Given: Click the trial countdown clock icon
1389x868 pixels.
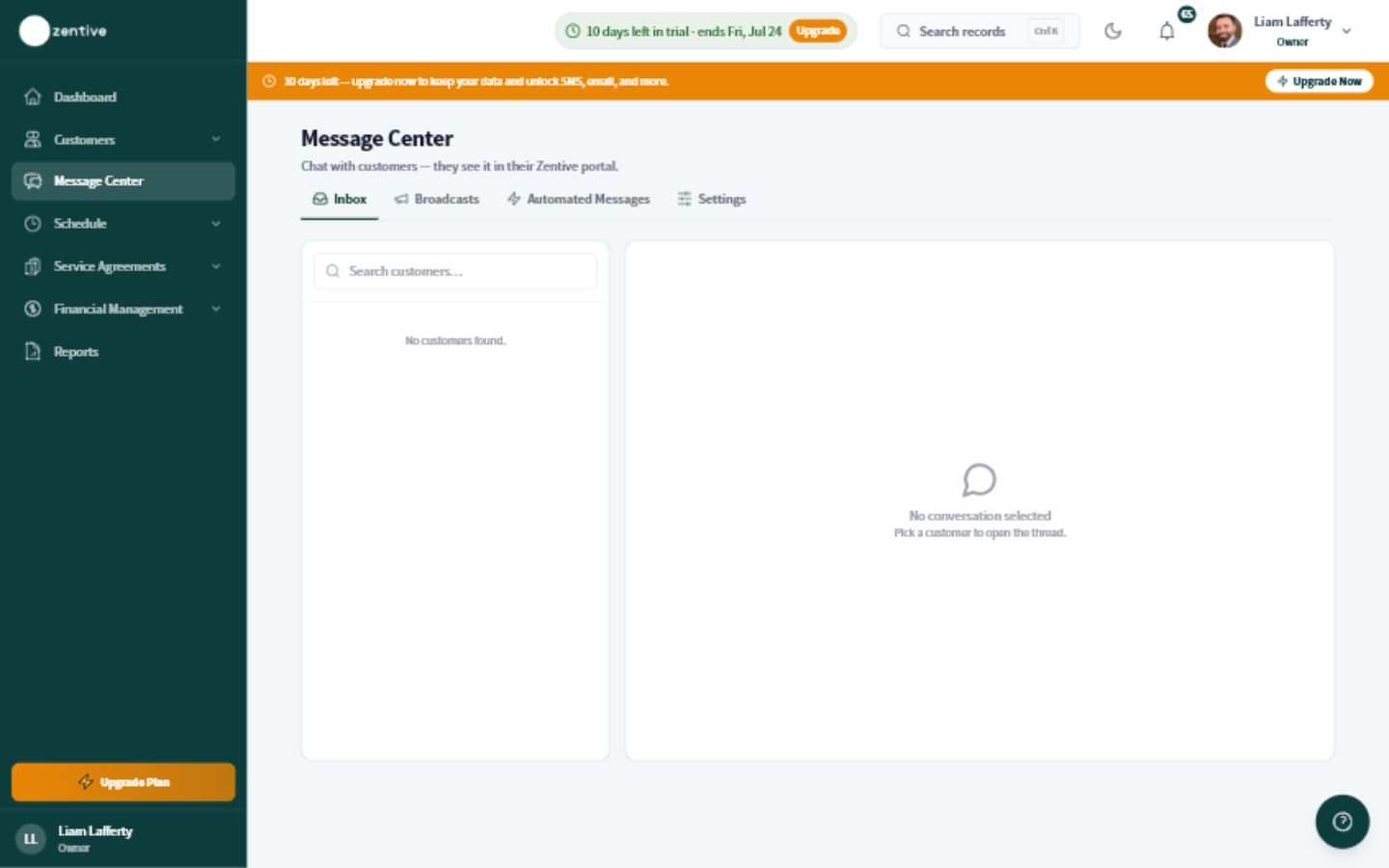Looking at the screenshot, I should 573,31.
